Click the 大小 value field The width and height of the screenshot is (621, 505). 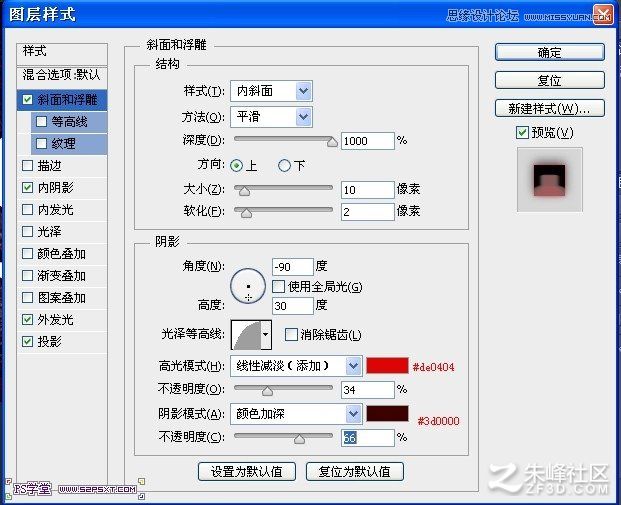tap(368, 190)
